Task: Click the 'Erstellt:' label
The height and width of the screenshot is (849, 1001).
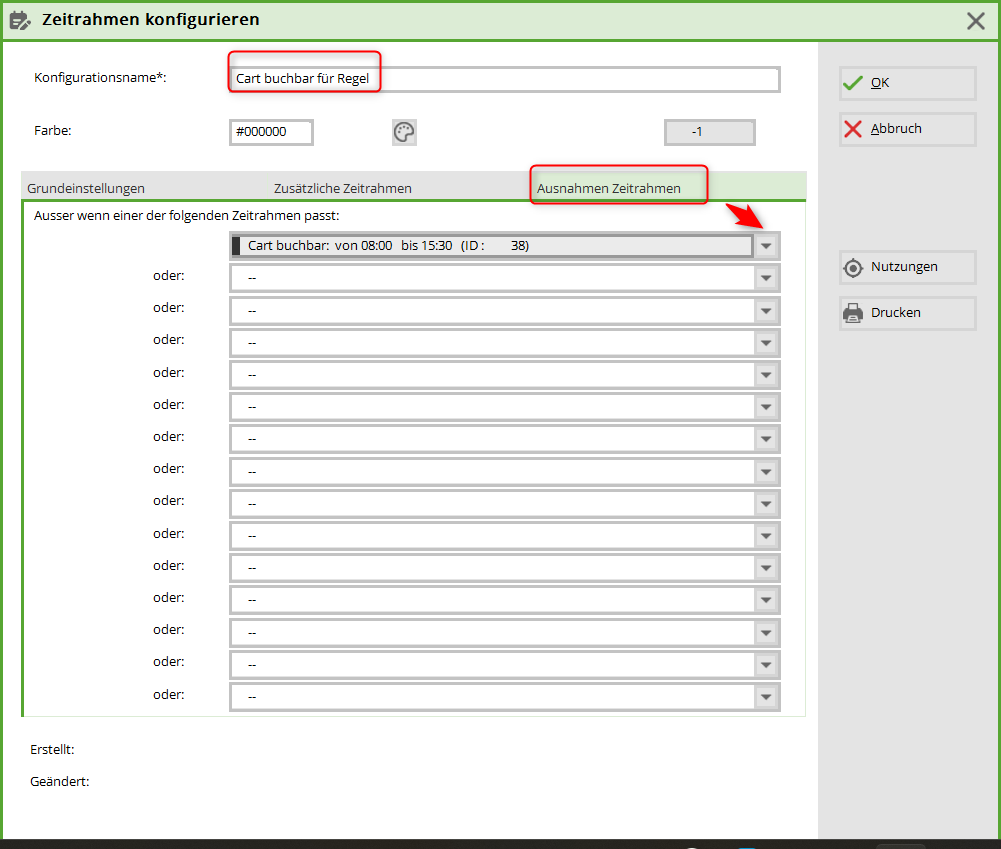Action: [x=52, y=749]
